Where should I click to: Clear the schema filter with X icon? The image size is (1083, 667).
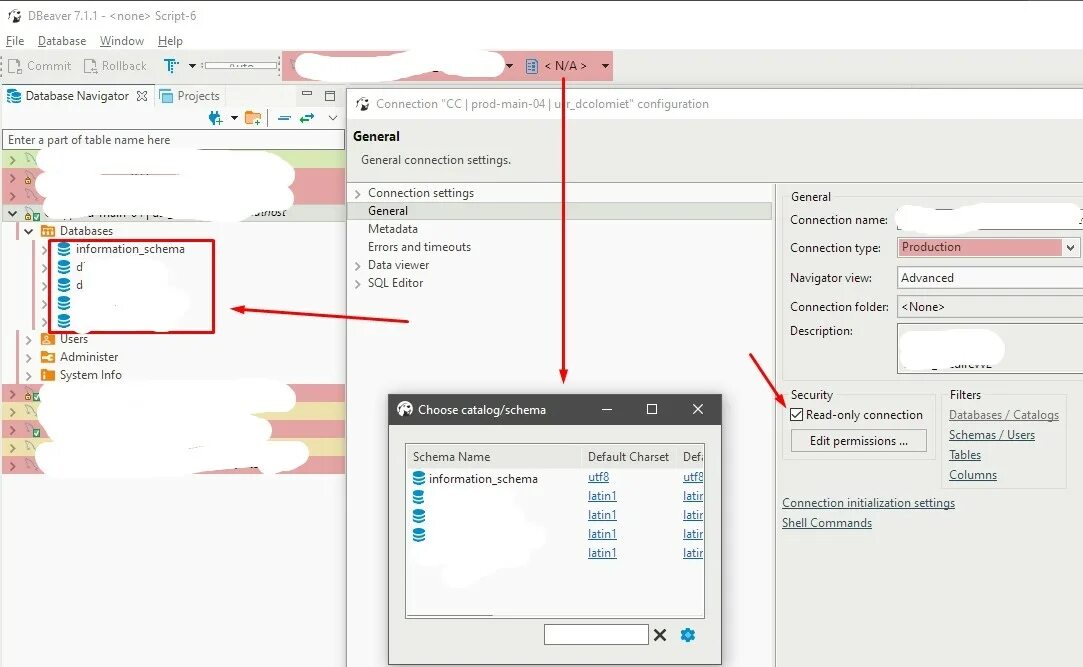[660, 635]
